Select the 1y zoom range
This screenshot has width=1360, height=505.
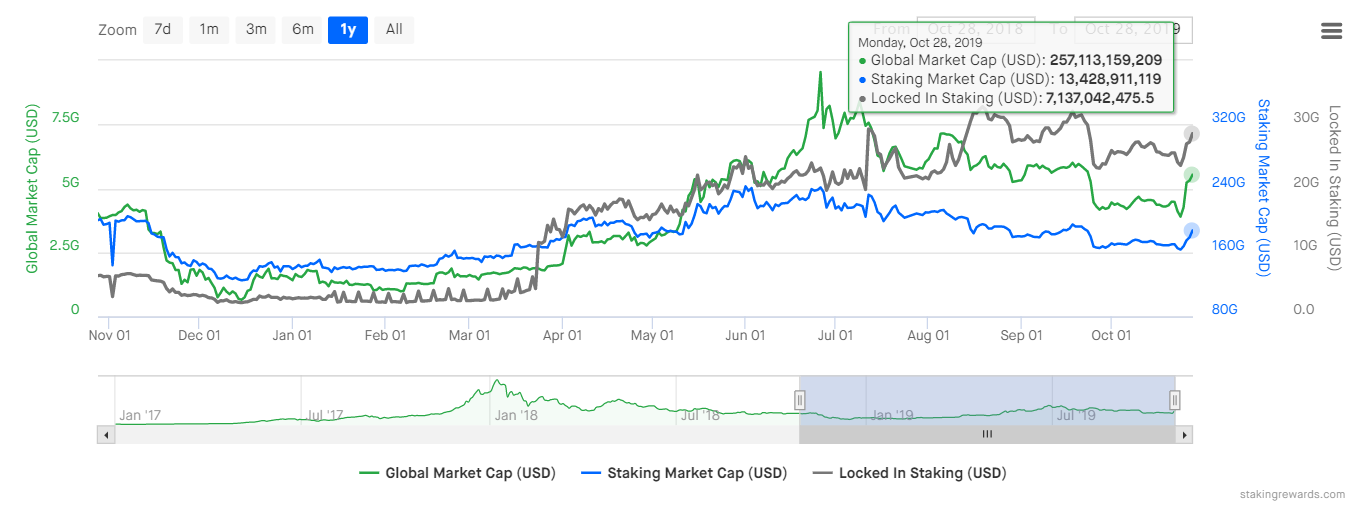(348, 30)
